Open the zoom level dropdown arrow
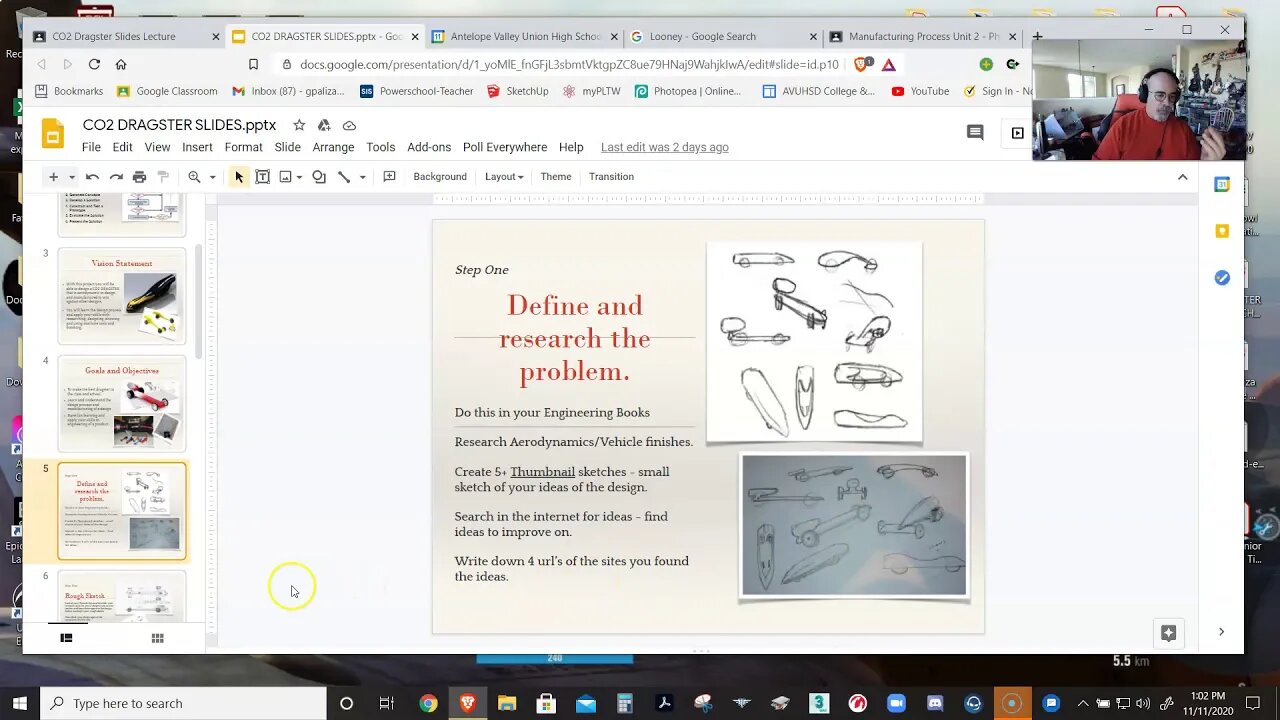The image size is (1280, 720). coord(212,177)
